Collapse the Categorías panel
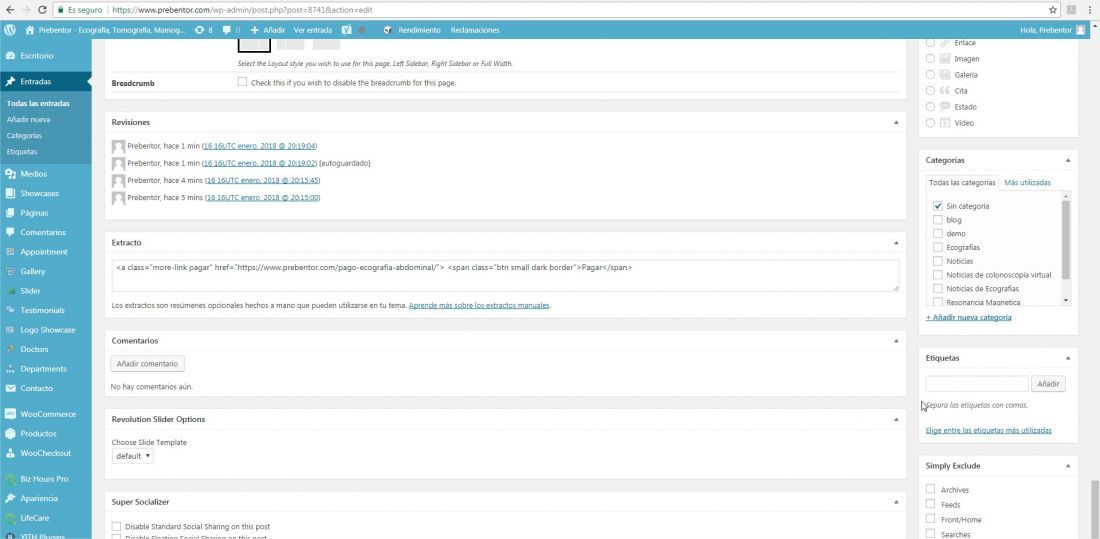 [x=1068, y=160]
